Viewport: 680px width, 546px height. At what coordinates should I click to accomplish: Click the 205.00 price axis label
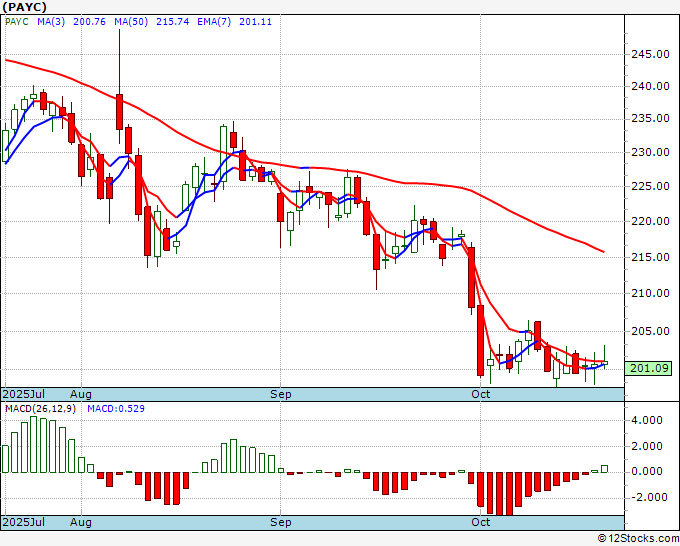point(650,331)
